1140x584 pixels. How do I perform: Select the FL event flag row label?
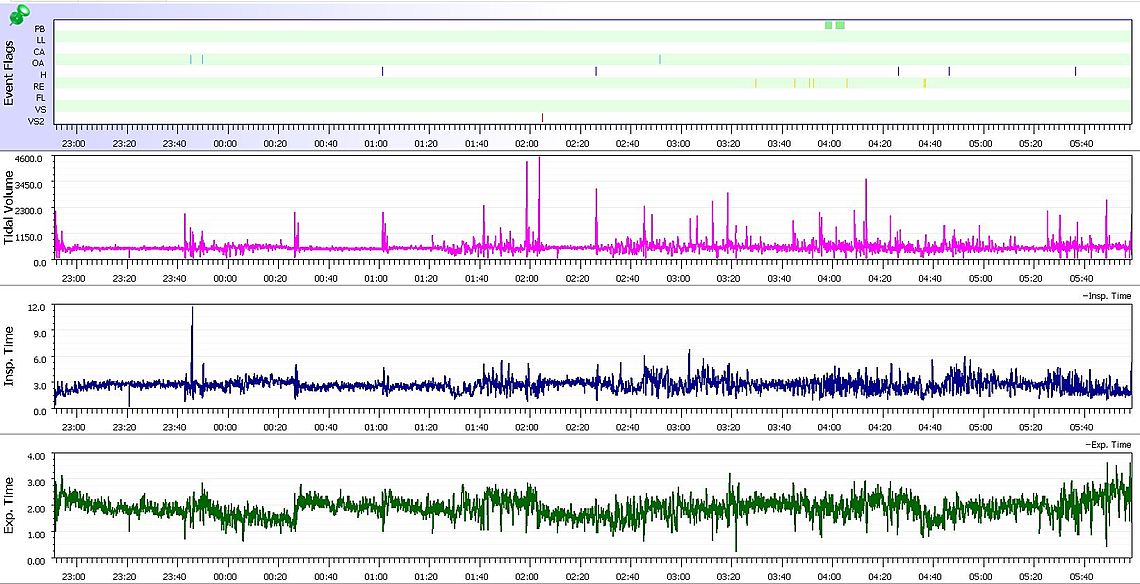pos(41,97)
